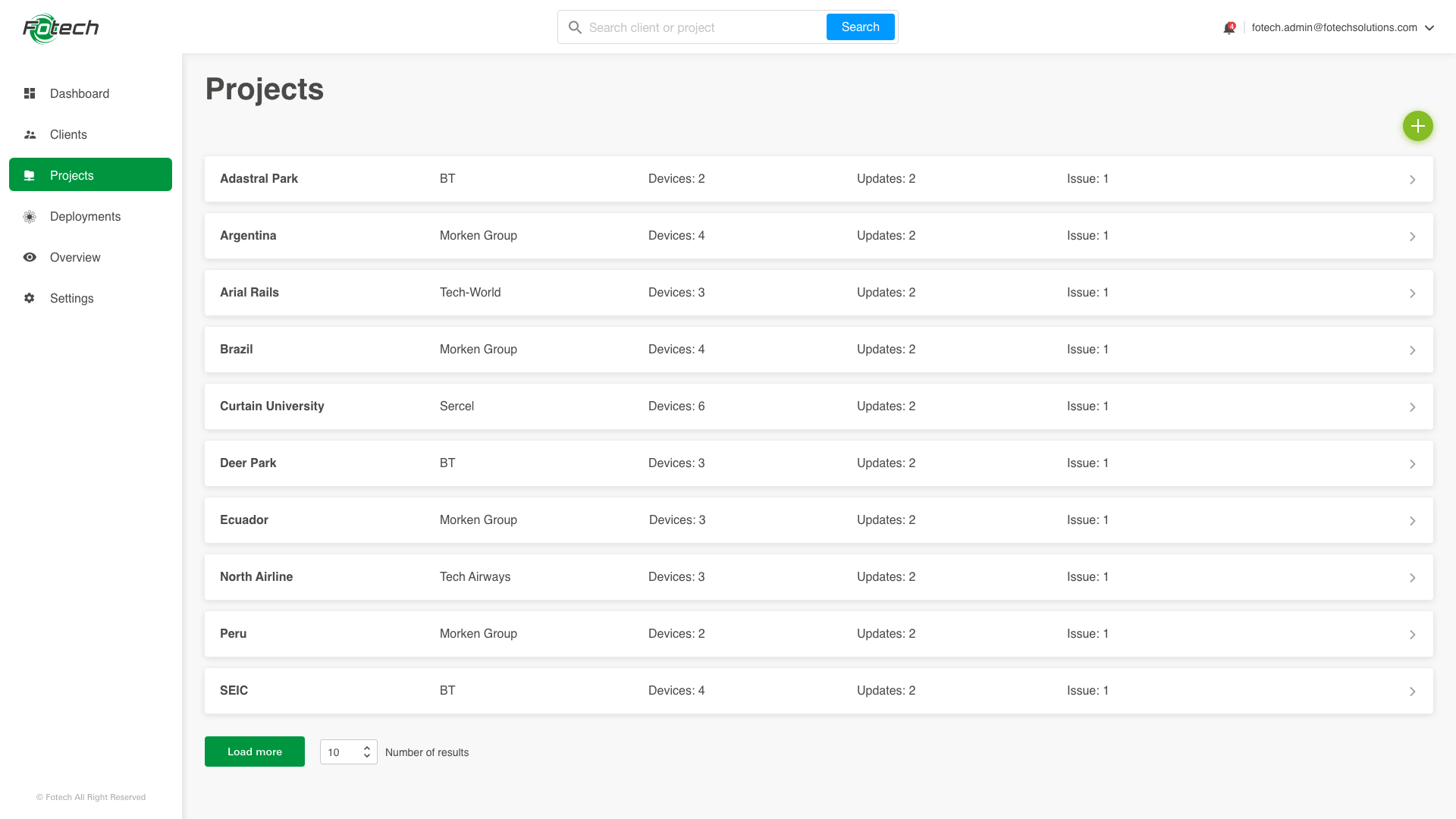Click the Dashboard grid icon in sidebar
The image size is (1456, 819).
point(30,93)
